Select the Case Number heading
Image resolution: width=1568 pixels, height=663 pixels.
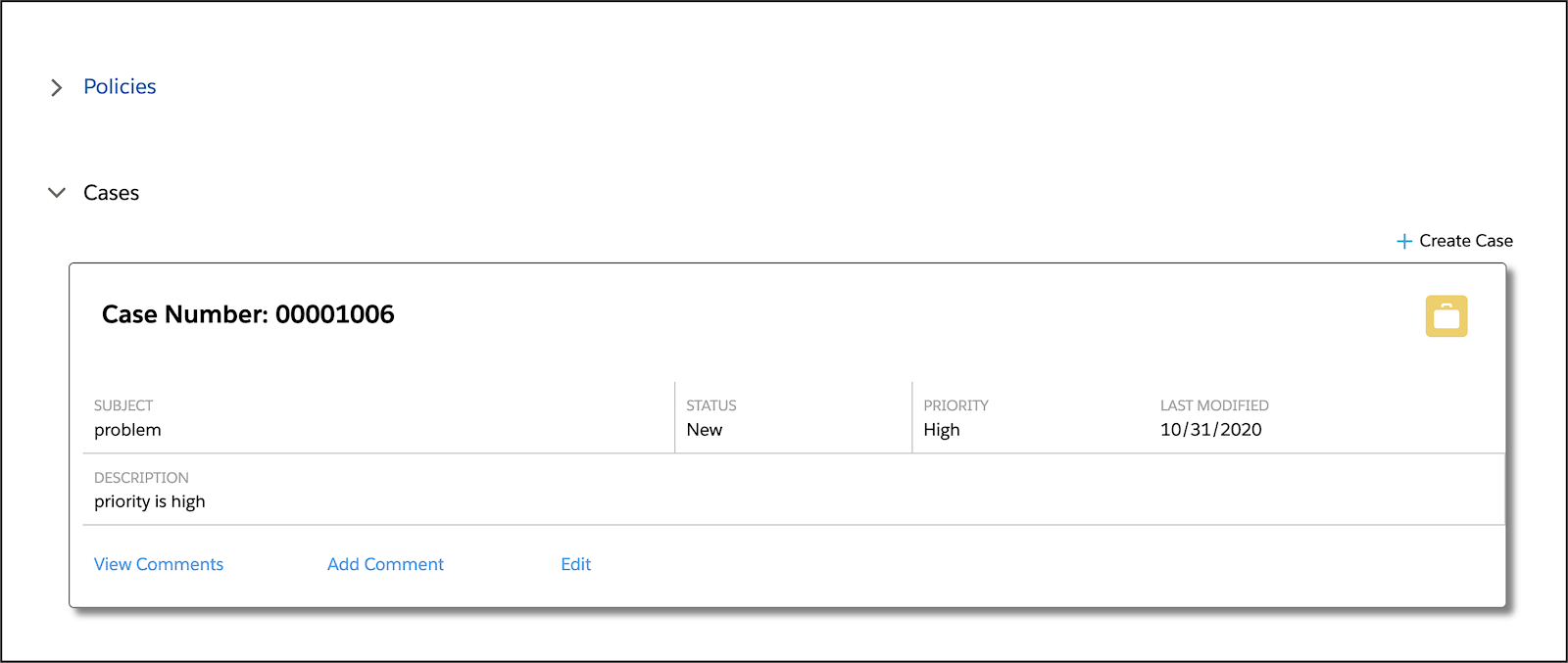click(x=248, y=314)
